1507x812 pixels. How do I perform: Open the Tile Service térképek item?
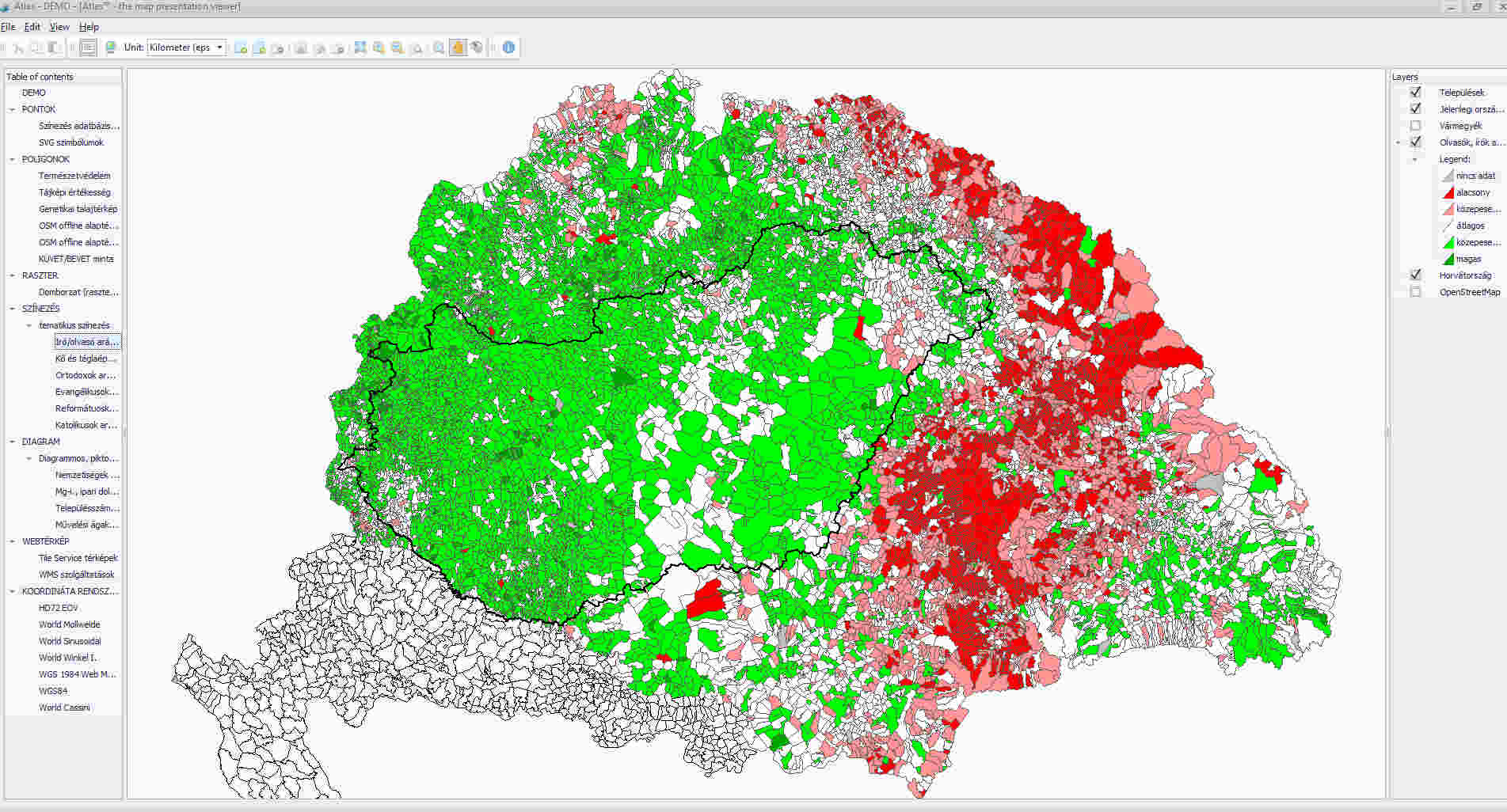(x=78, y=558)
